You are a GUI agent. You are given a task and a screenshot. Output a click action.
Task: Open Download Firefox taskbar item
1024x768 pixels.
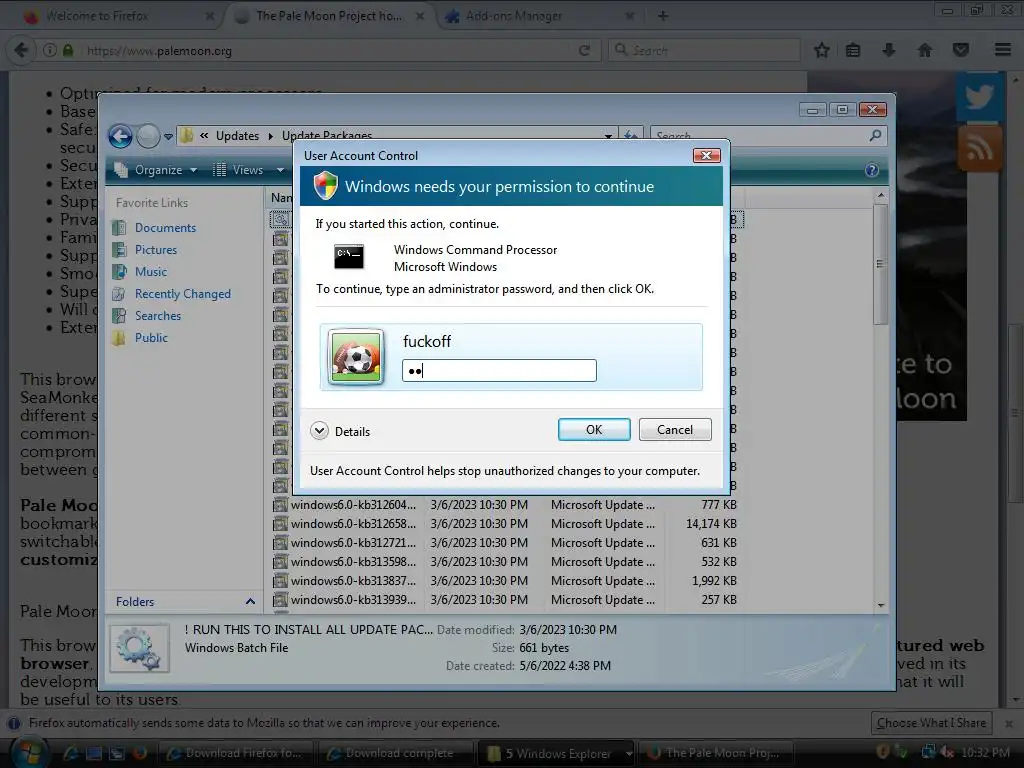pyautogui.click(x=235, y=753)
